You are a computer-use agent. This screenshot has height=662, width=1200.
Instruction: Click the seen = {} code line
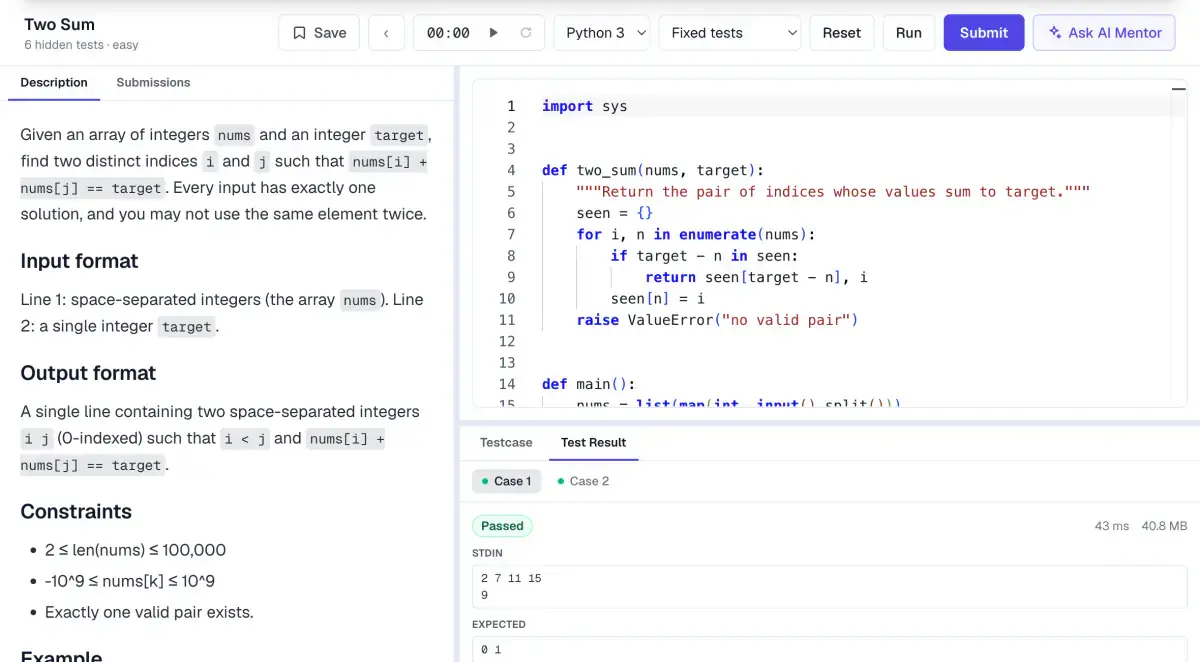[615, 213]
